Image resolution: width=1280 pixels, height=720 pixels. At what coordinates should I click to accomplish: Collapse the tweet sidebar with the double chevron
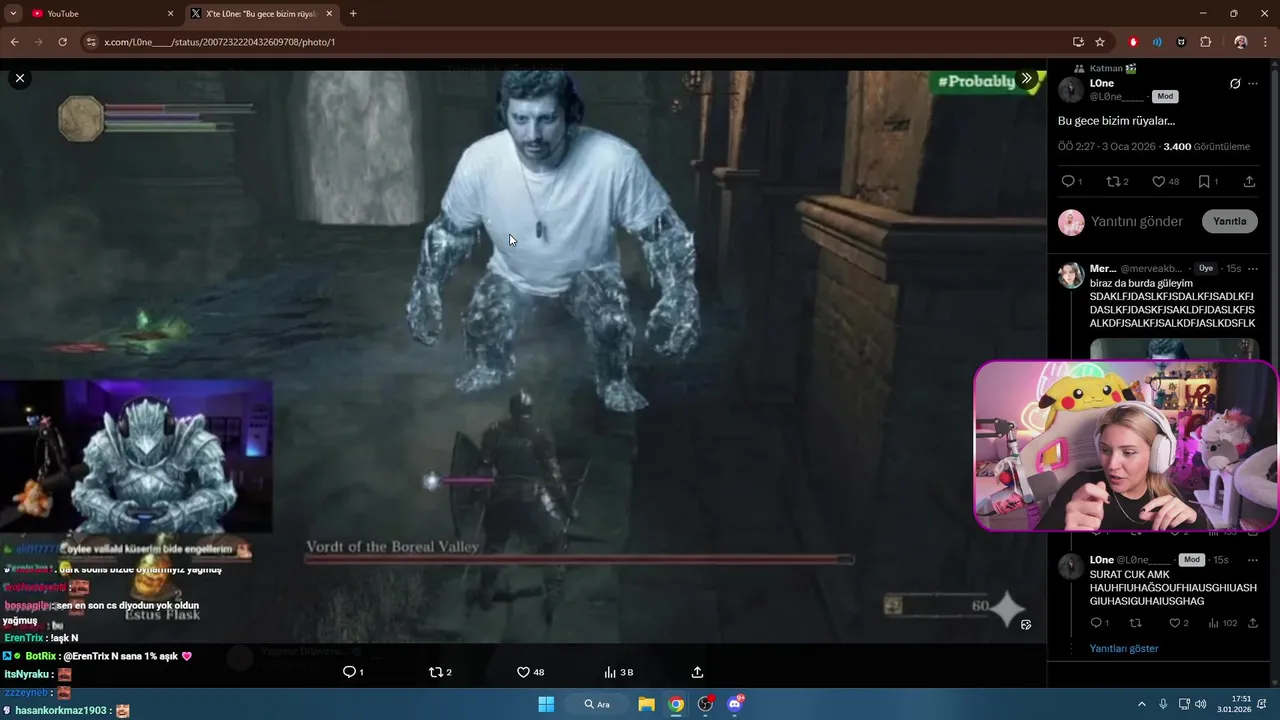coord(1026,78)
